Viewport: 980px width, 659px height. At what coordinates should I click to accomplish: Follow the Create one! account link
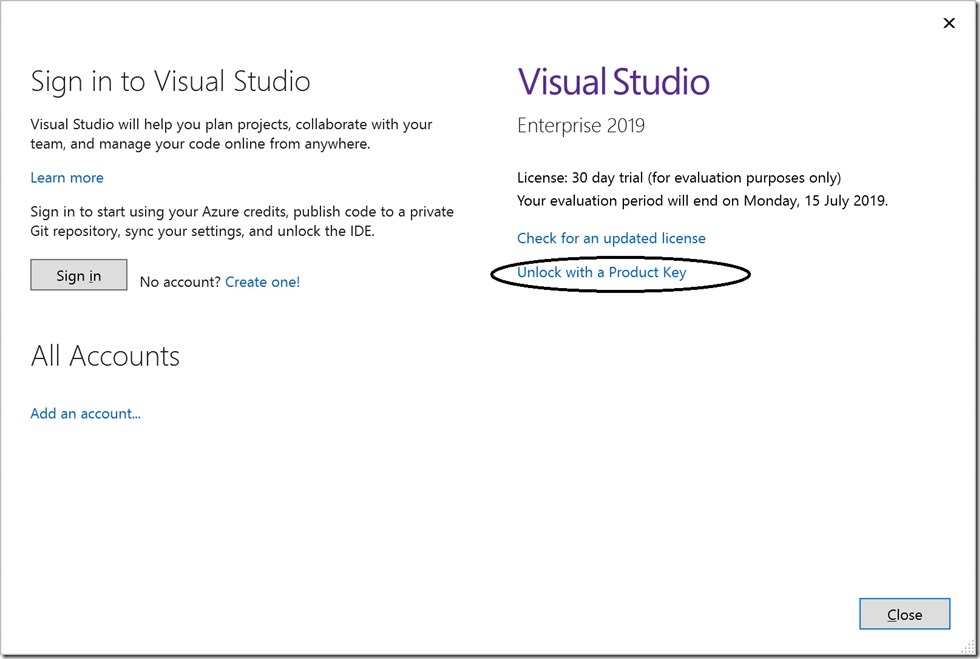(262, 282)
